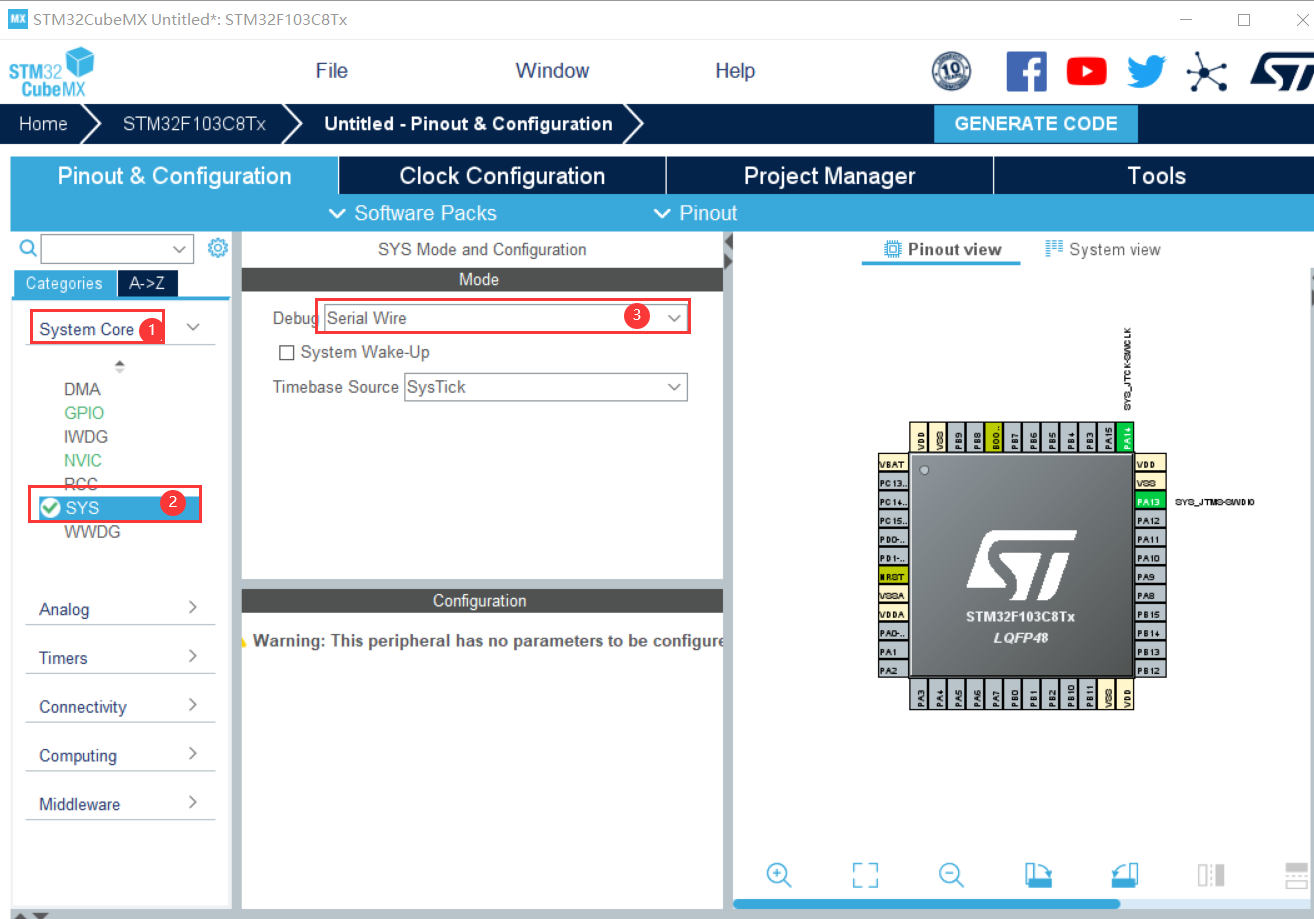
Task: Switch to the Tools tab
Action: click(x=1156, y=176)
